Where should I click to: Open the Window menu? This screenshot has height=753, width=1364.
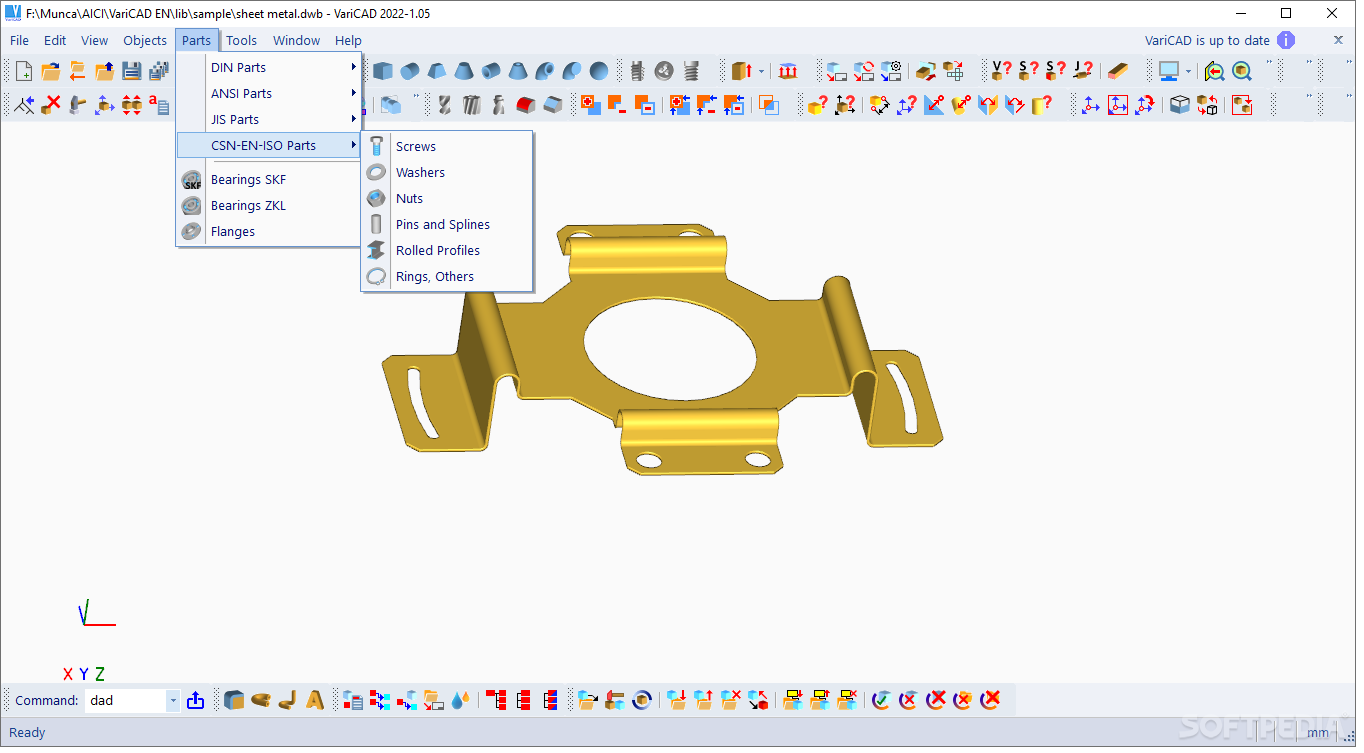[x=297, y=40]
